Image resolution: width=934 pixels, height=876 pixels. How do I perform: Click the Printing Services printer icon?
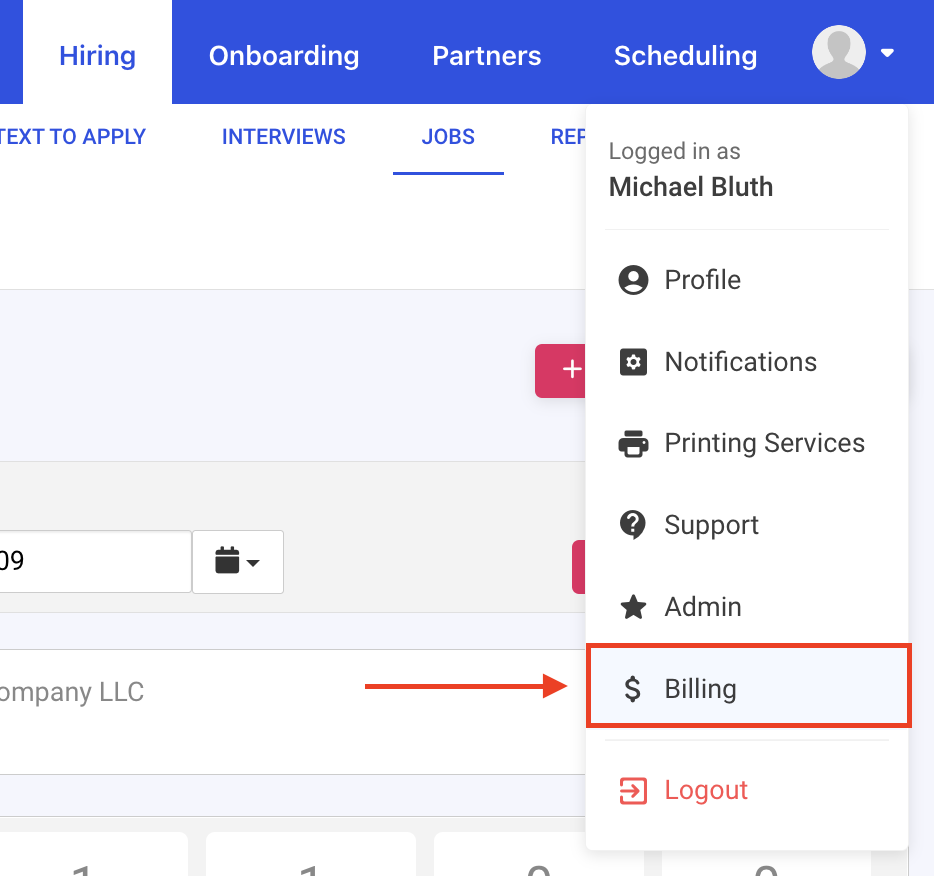(633, 444)
